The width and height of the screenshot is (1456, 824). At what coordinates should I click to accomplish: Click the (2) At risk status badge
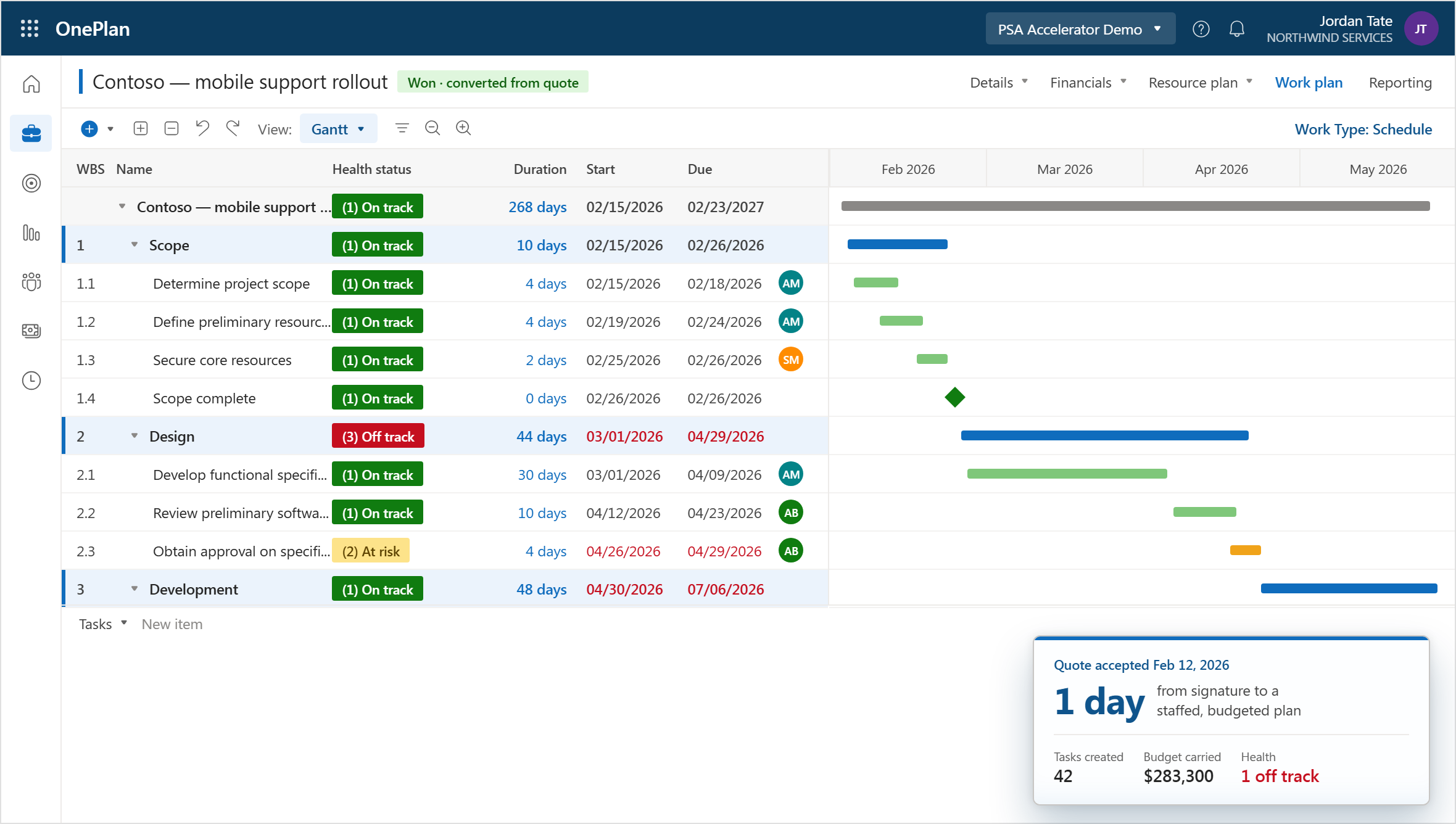click(x=371, y=551)
